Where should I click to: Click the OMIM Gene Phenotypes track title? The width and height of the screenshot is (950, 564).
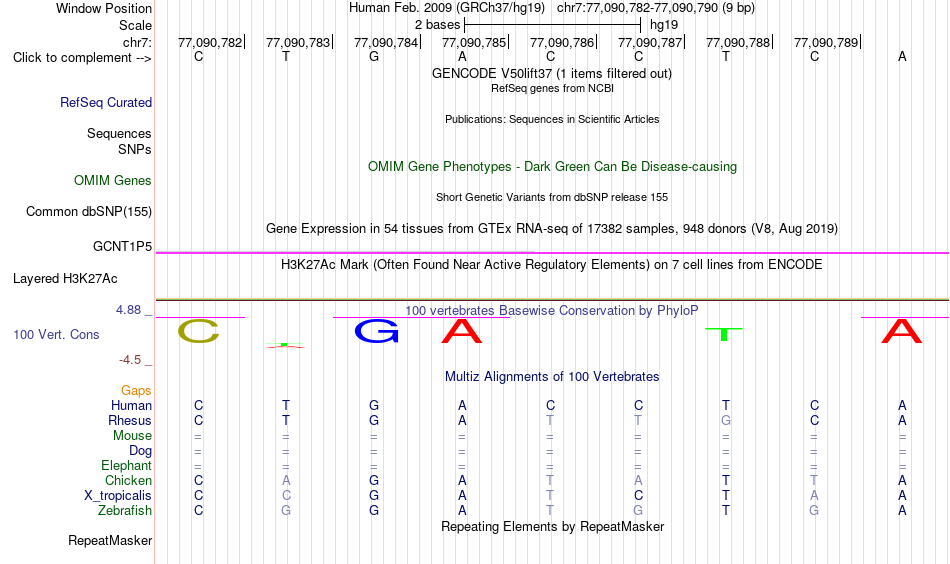tap(552, 167)
